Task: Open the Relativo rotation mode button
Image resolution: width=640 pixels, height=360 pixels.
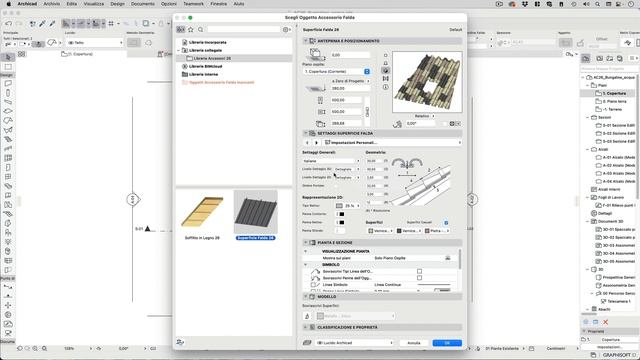Action: coord(424,116)
